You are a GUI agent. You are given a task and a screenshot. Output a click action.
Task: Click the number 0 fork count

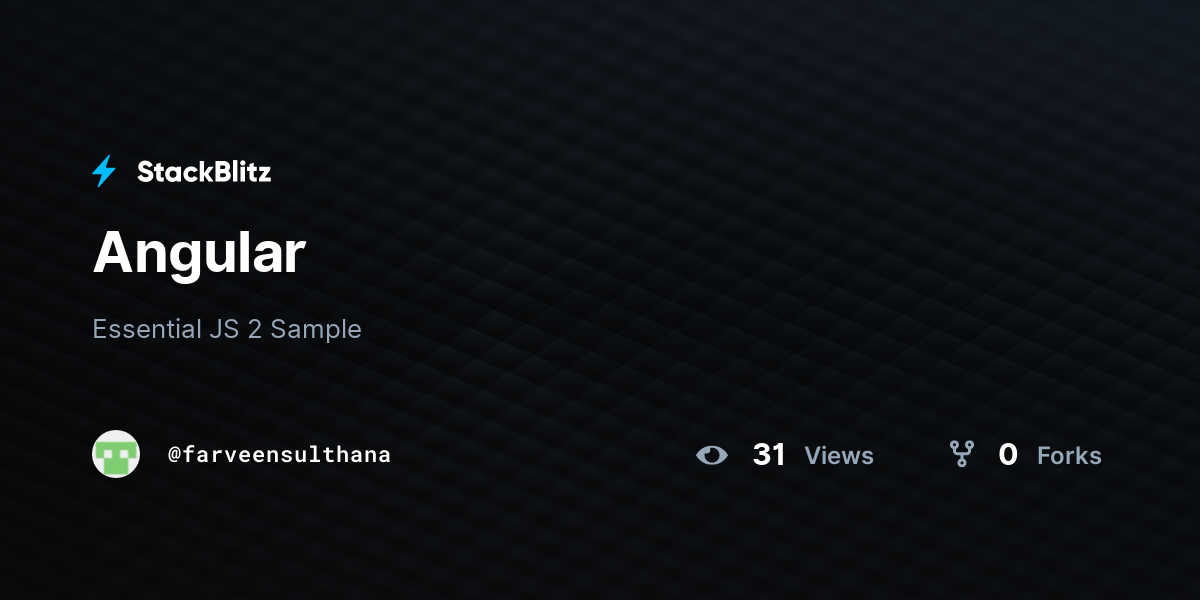pyautogui.click(x=1008, y=455)
